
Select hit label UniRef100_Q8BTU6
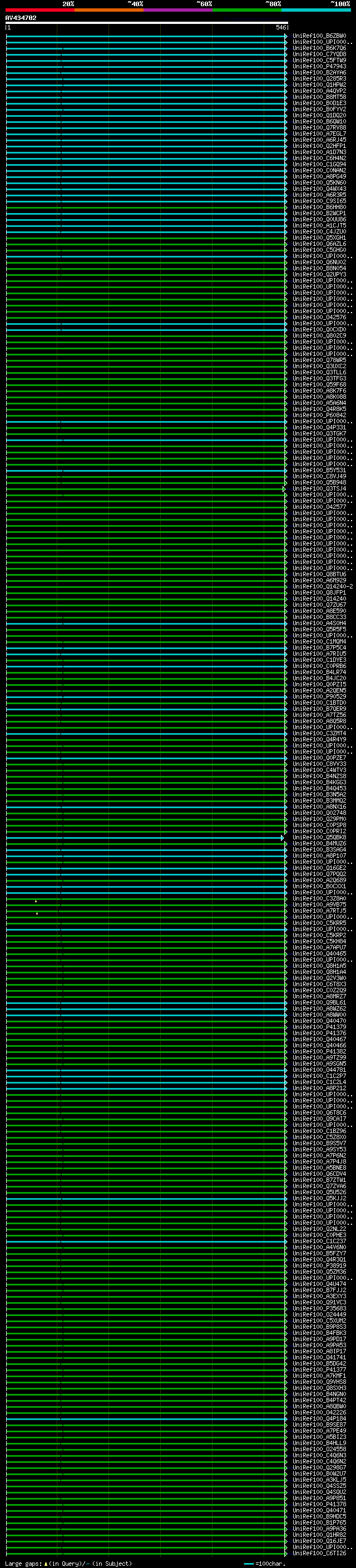tap(319, 574)
